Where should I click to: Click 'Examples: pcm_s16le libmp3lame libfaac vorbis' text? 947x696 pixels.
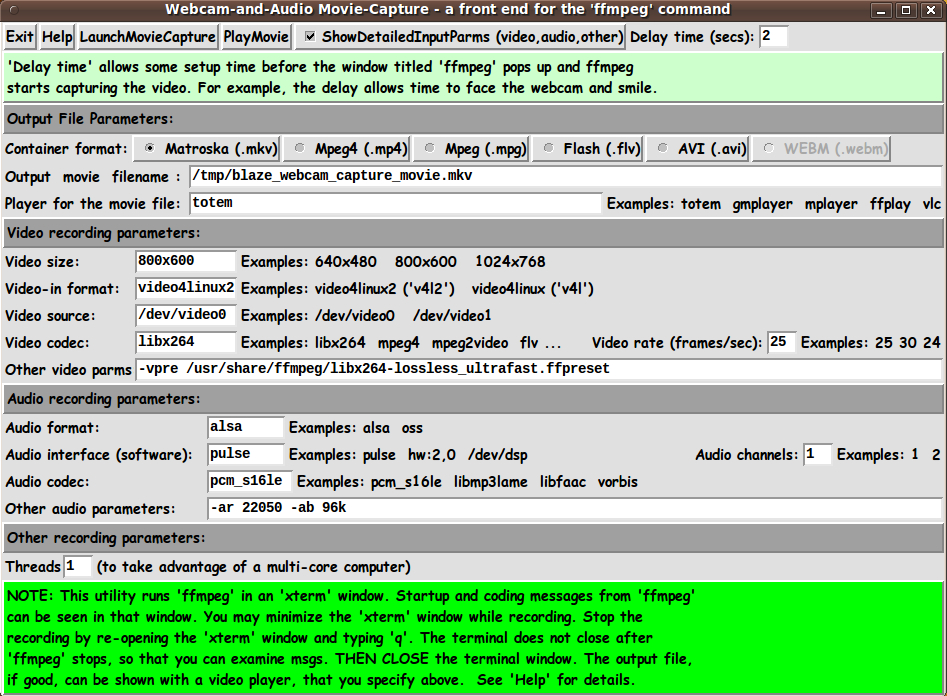[467, 482]
